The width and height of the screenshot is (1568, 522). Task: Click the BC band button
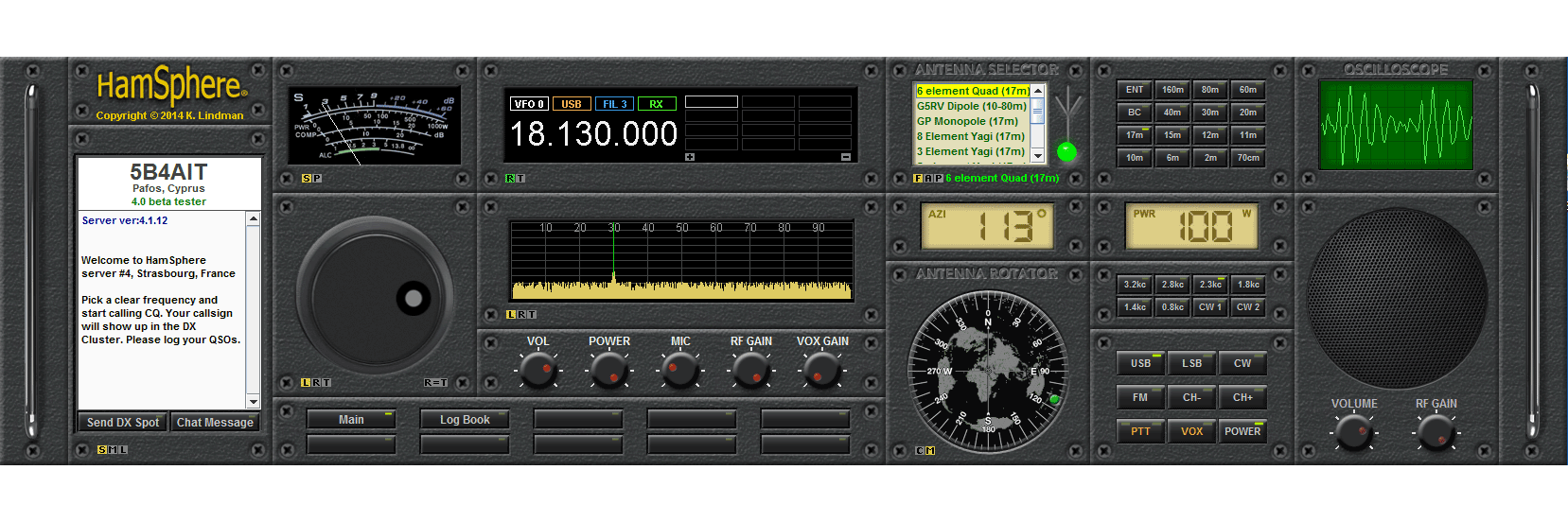point(1135,113)
